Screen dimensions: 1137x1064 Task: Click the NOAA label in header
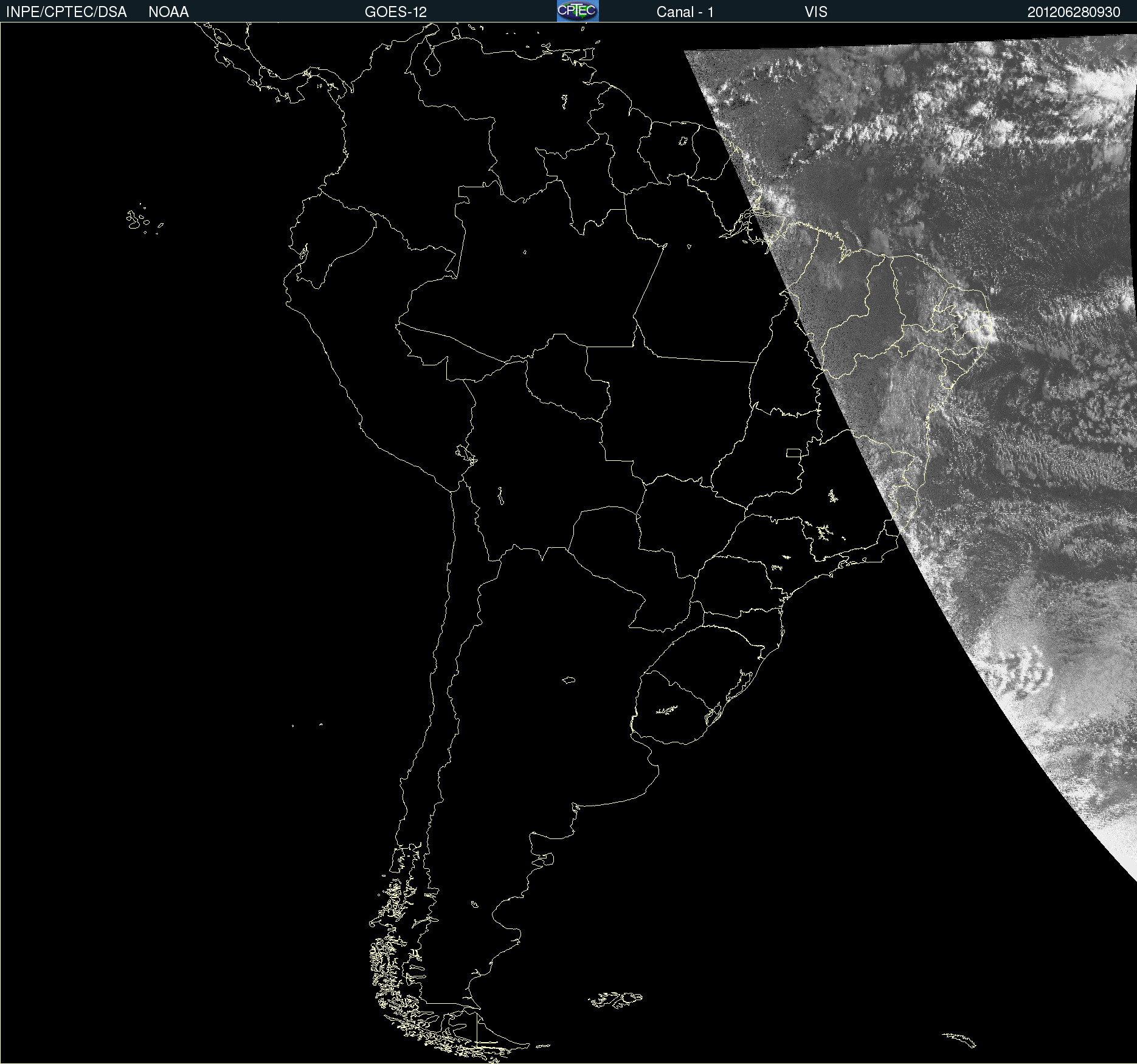coord(168,12)
